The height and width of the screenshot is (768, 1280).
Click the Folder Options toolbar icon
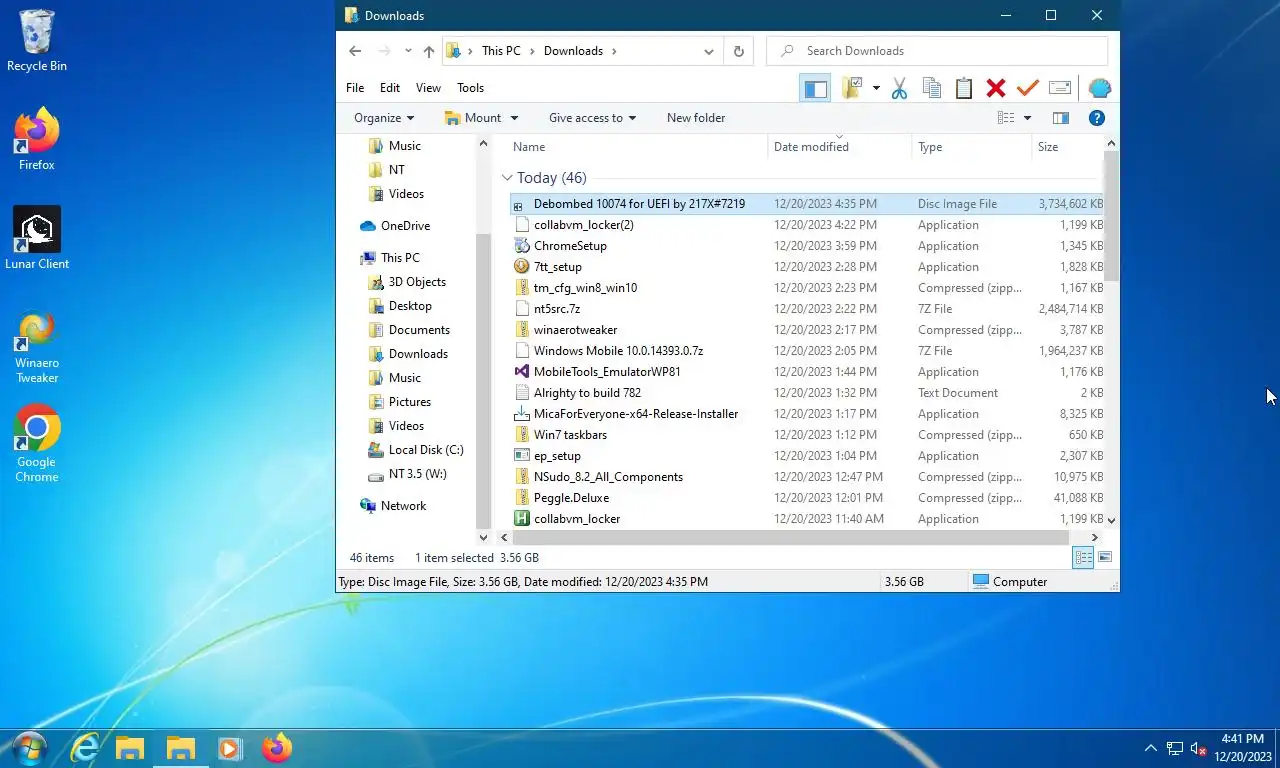tap(852, 88)
